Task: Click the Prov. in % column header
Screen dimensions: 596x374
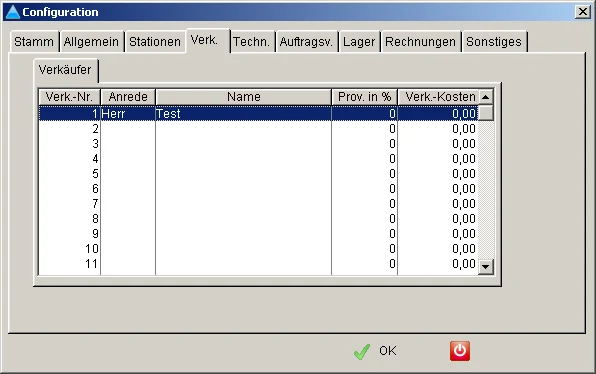Action: tap(365, 97)
